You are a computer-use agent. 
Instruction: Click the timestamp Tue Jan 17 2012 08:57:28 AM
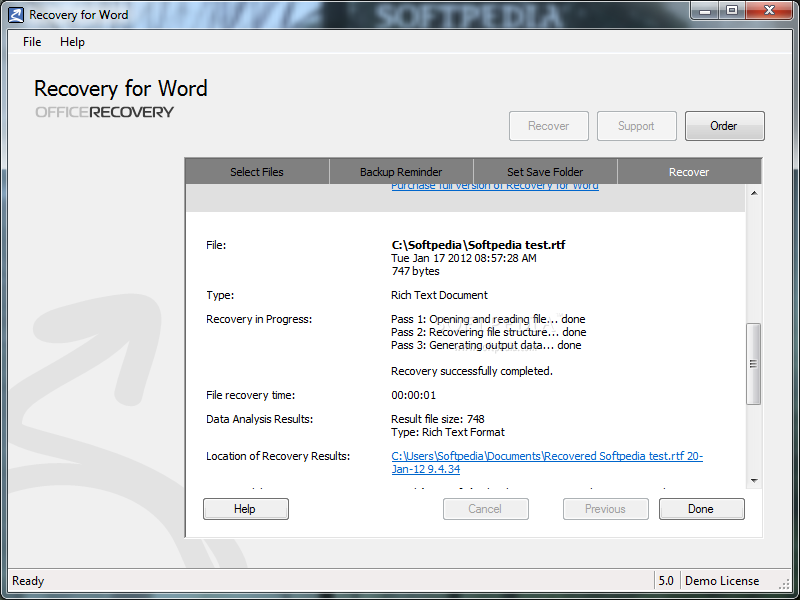pyautogui.click(x=464, y=258)
